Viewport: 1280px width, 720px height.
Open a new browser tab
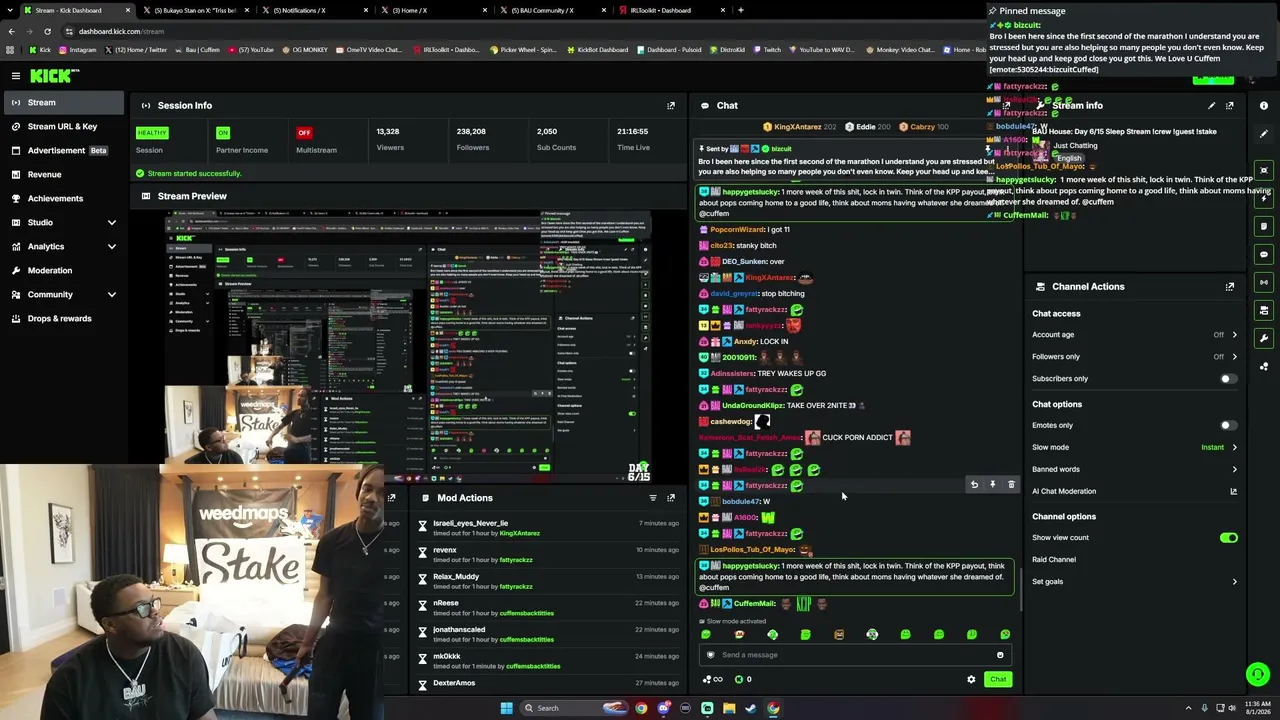click(x=740, y=10)
